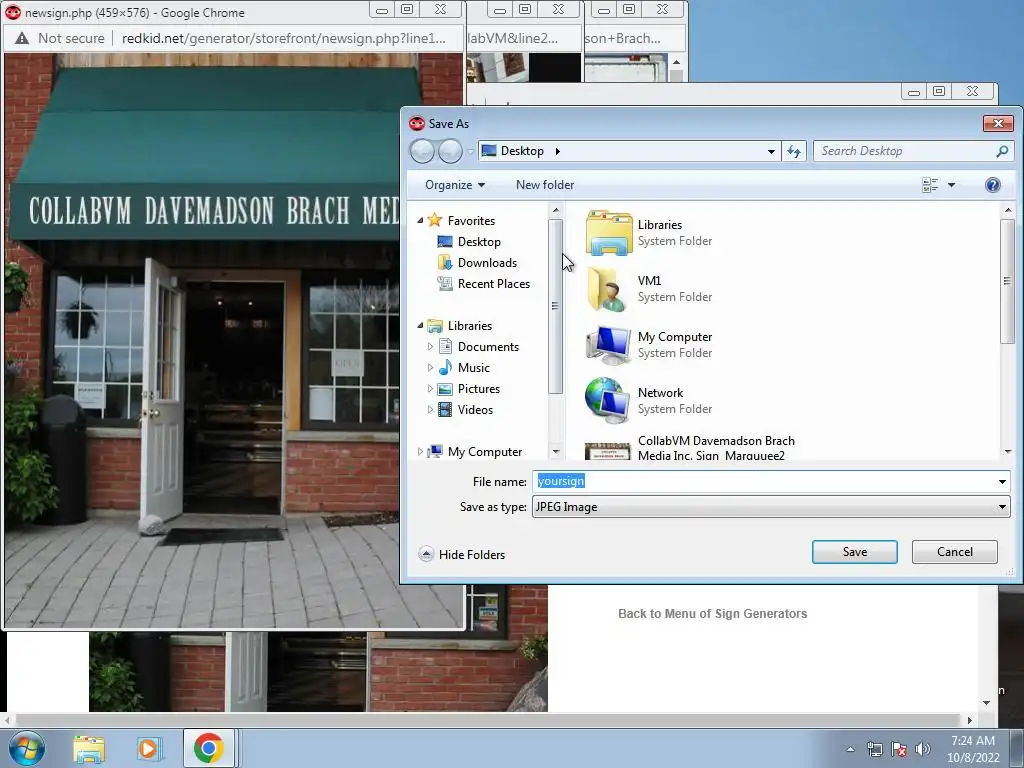This screenshot has width=1024, height=768.
Task: Open Windows Explorer from the taskbar
Action: pos(88,748)
